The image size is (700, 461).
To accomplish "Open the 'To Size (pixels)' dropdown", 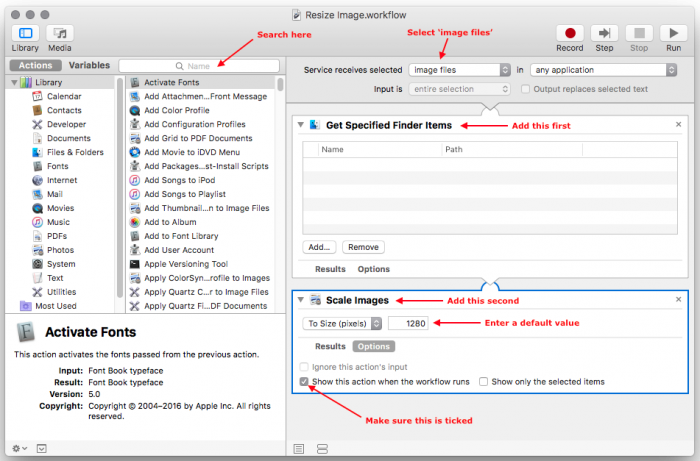I will (x=342, y=323).
